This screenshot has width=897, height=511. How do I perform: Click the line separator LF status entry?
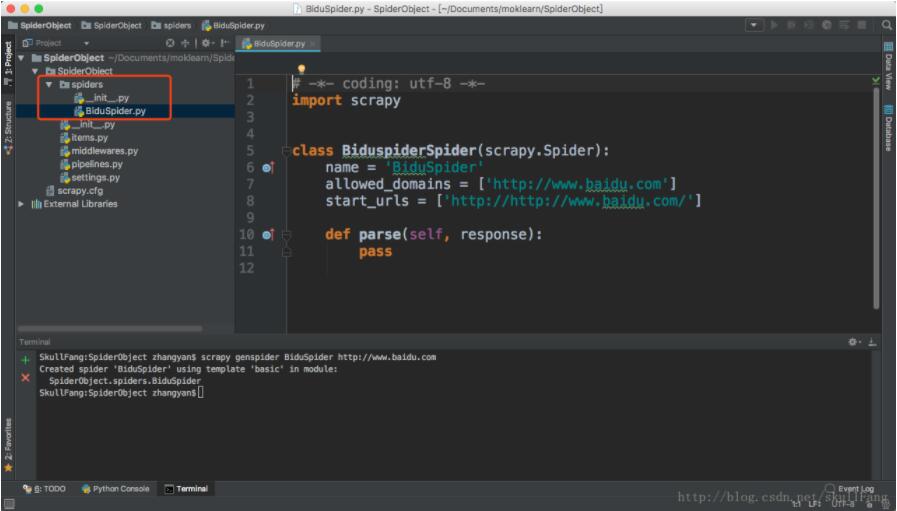click(x=815, y=504)
